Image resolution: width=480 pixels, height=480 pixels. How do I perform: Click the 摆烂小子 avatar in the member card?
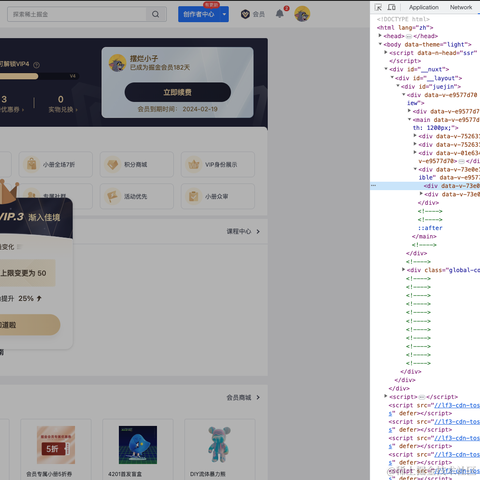pyautogui.click(x=117, y=63)
